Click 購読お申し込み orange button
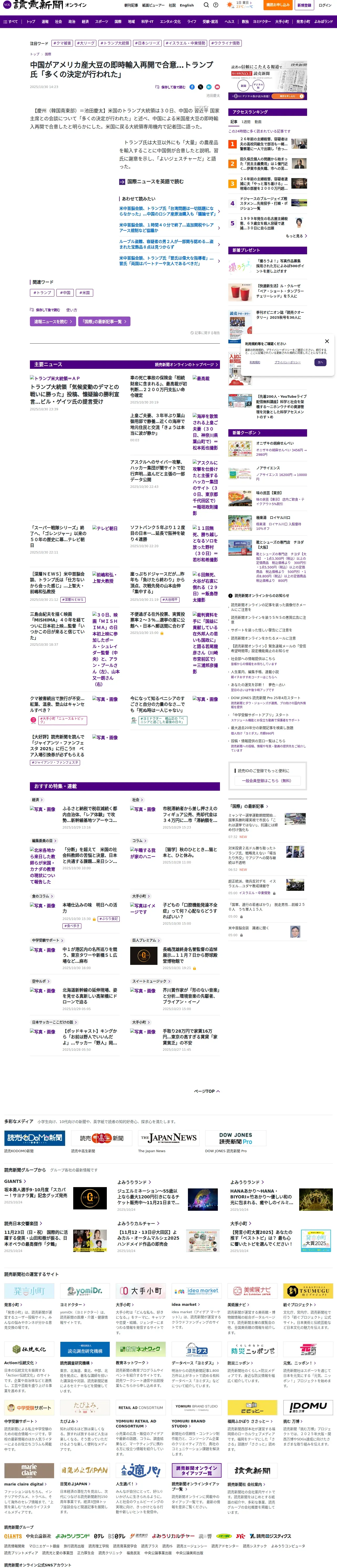Image resolution: width=337 pixels, height=1568 pixels. click(277, 5)
